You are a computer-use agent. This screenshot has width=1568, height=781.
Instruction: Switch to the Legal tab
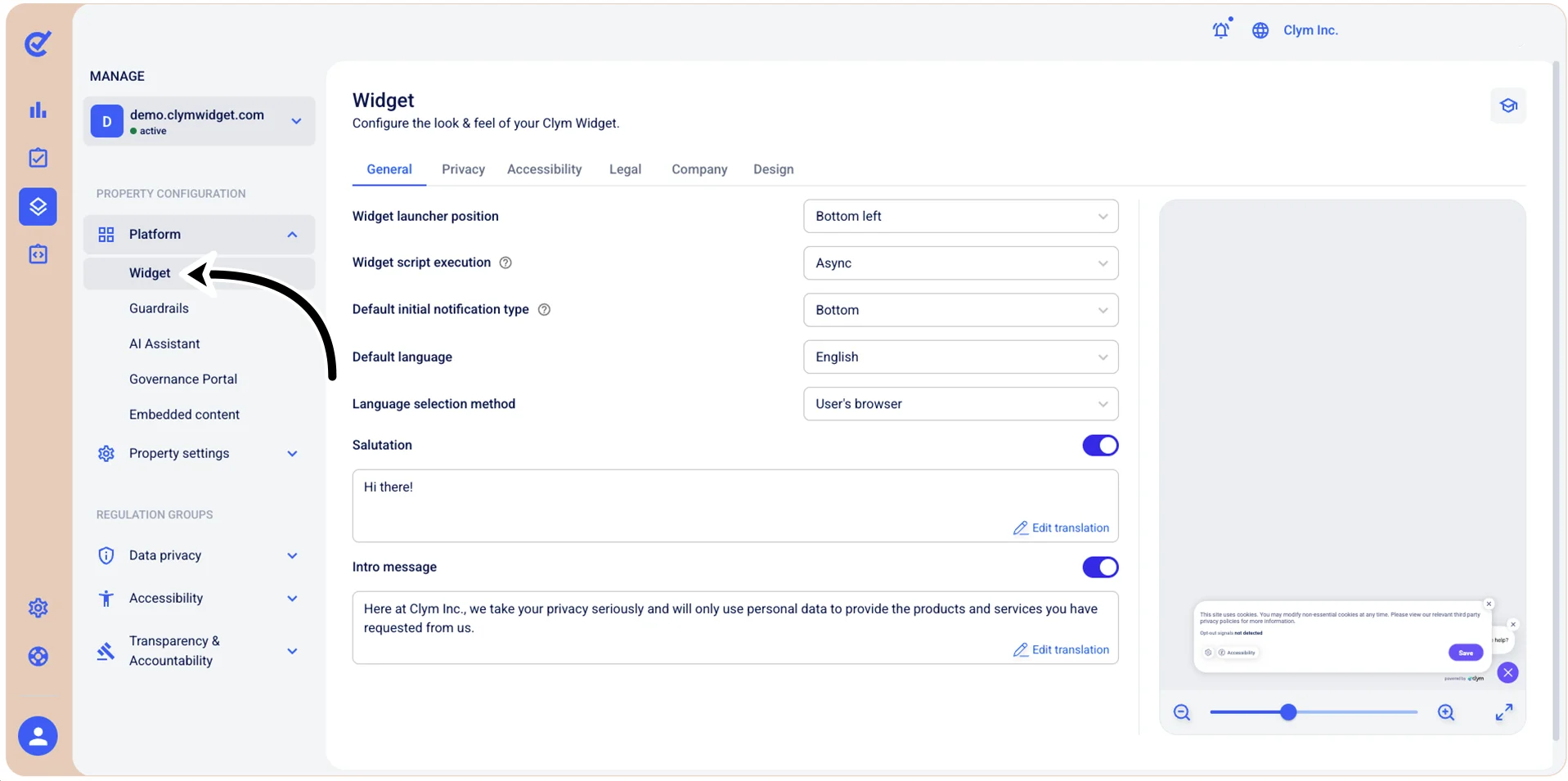click(x=625, y=169)
